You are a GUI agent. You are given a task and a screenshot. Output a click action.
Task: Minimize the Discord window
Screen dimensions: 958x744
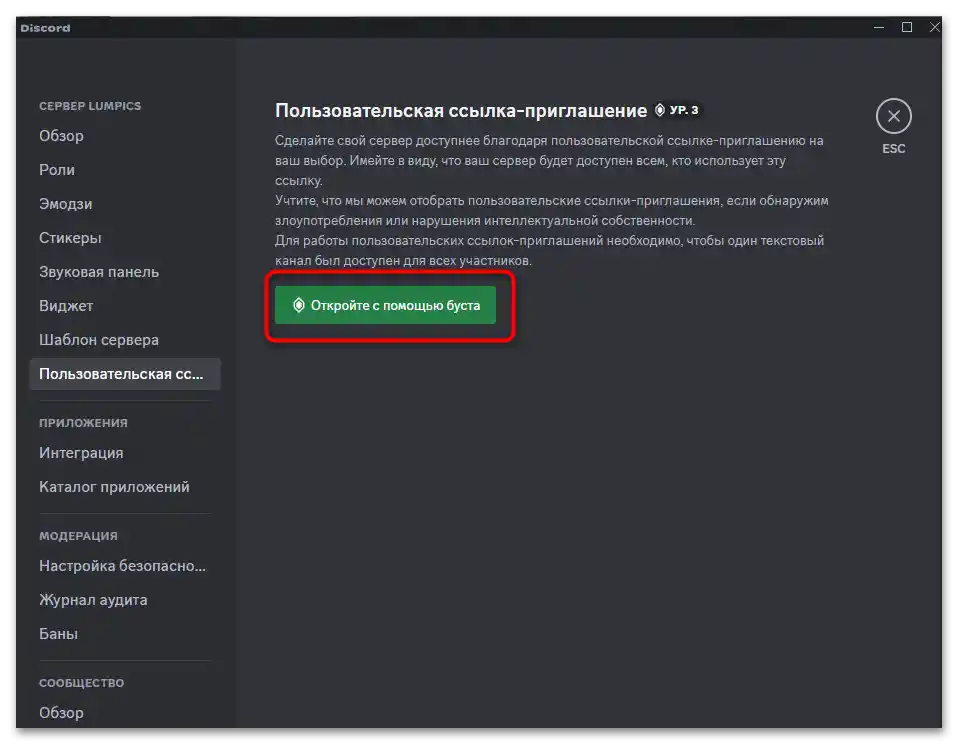[x=879, y=27]
